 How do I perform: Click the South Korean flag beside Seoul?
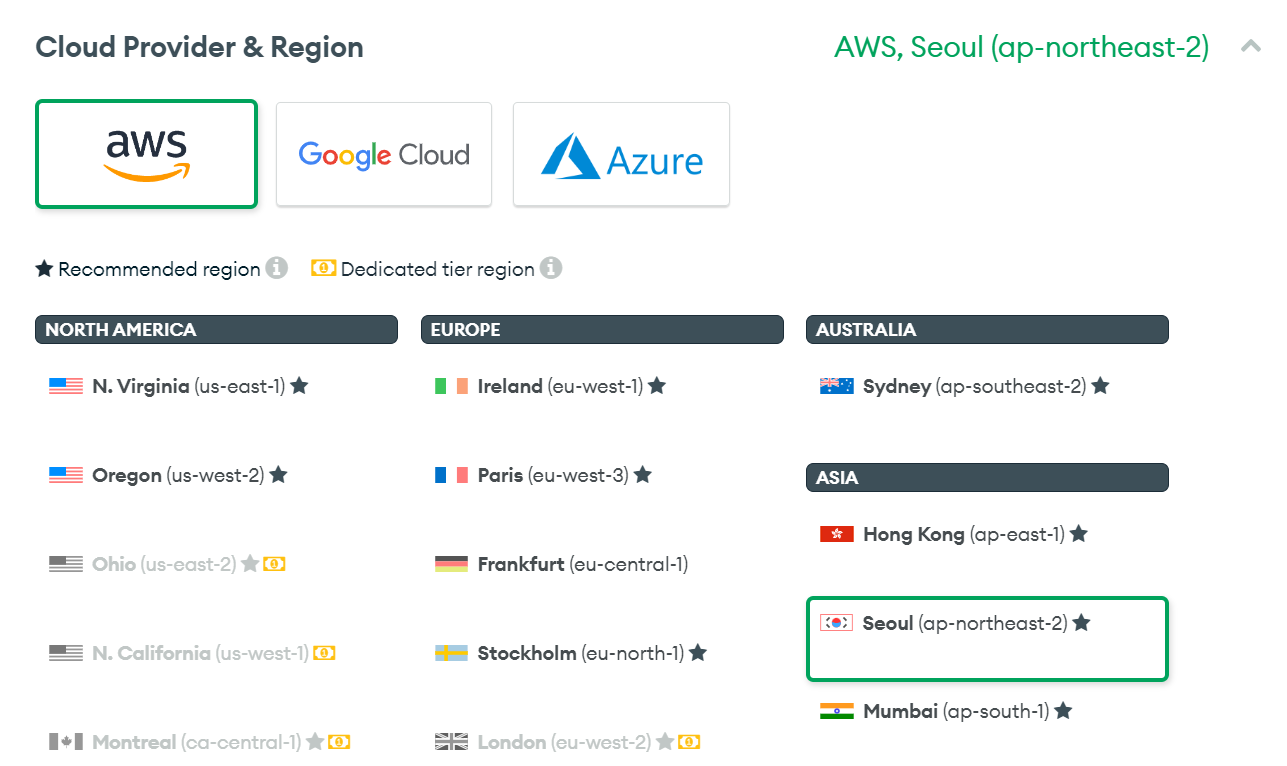[837, 623]
